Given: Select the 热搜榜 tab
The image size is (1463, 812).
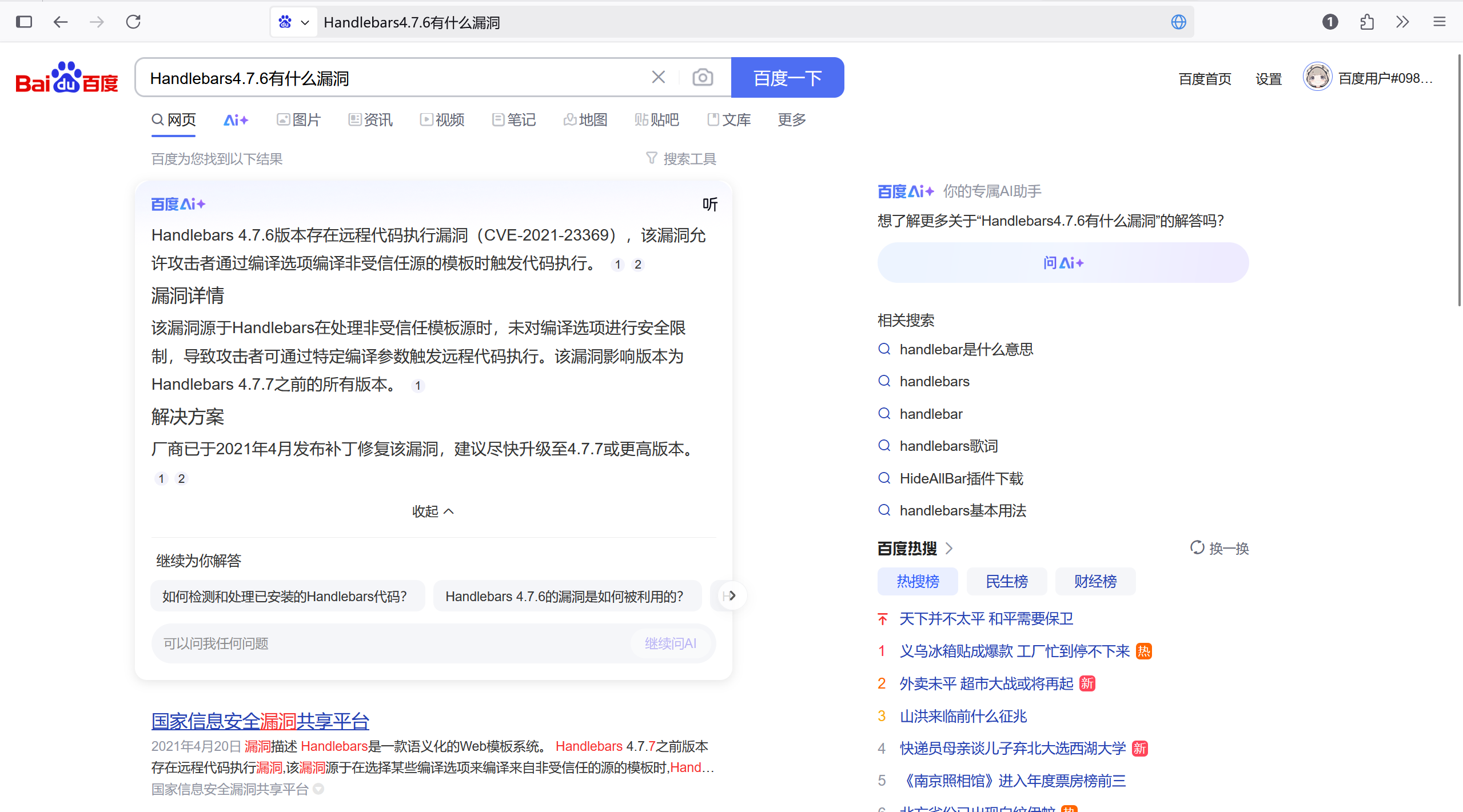Looking at the screenshot, I should click(918, 581).
